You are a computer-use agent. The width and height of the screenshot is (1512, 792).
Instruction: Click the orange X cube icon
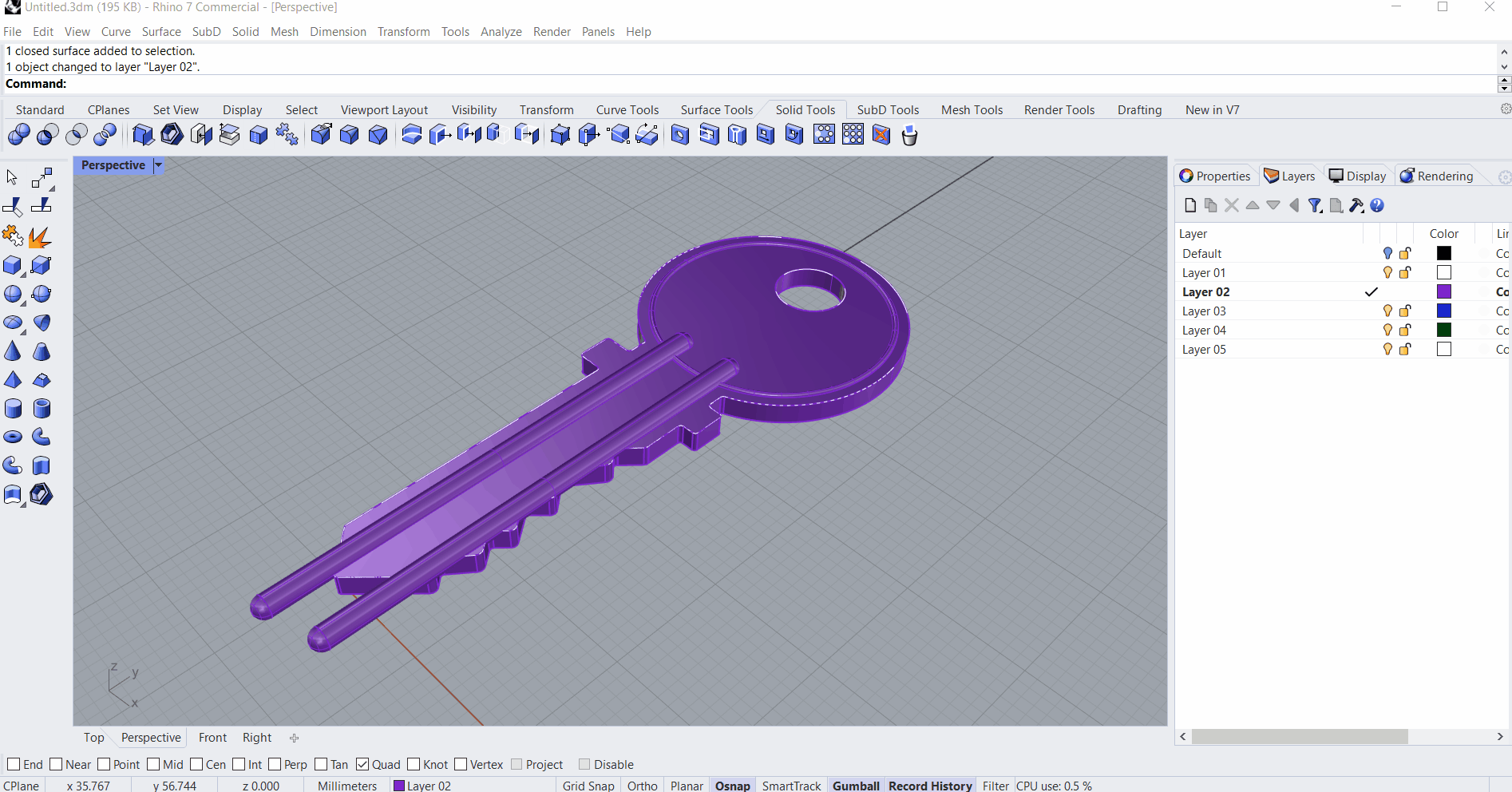881,135
